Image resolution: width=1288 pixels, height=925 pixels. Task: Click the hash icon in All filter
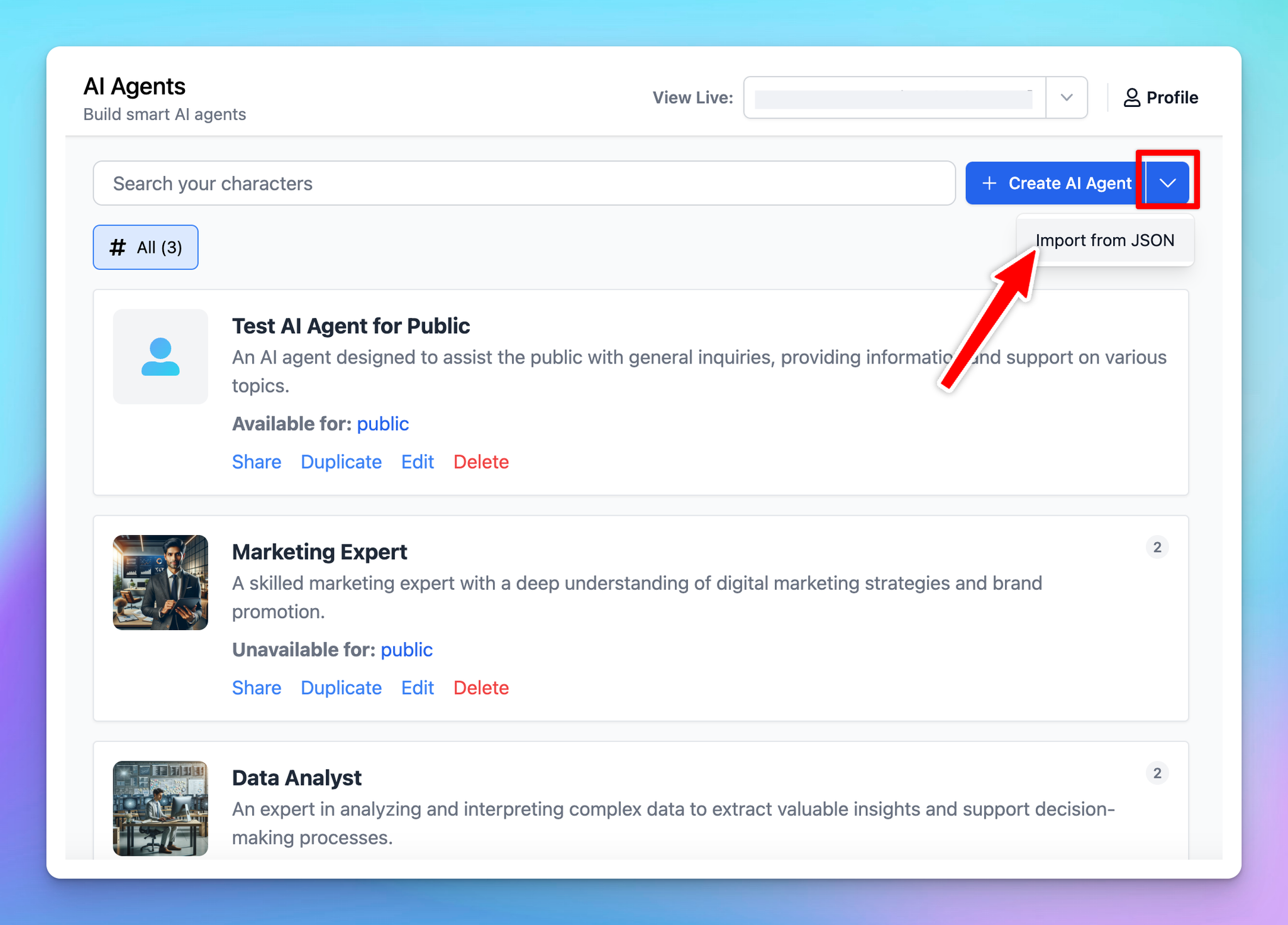(118, 247)
